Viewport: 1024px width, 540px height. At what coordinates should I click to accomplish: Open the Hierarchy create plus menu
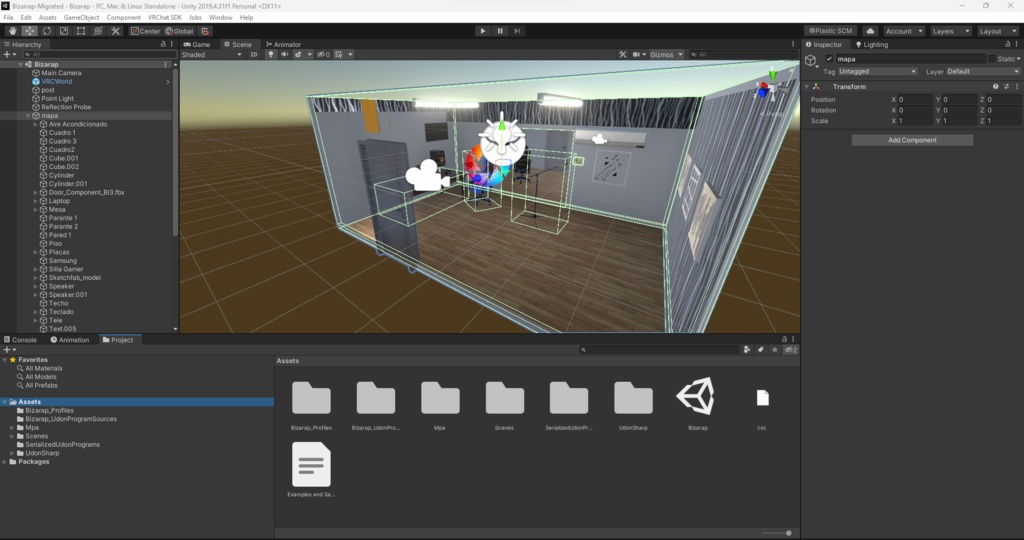pos(9,54)
